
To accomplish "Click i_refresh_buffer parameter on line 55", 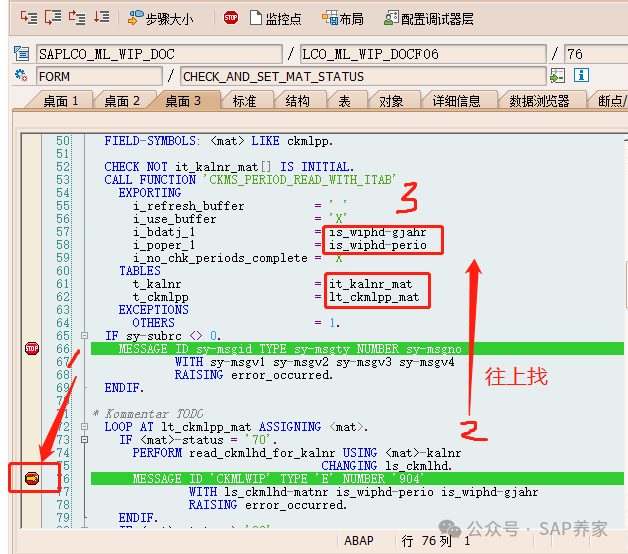I will (x=189, y=206).
